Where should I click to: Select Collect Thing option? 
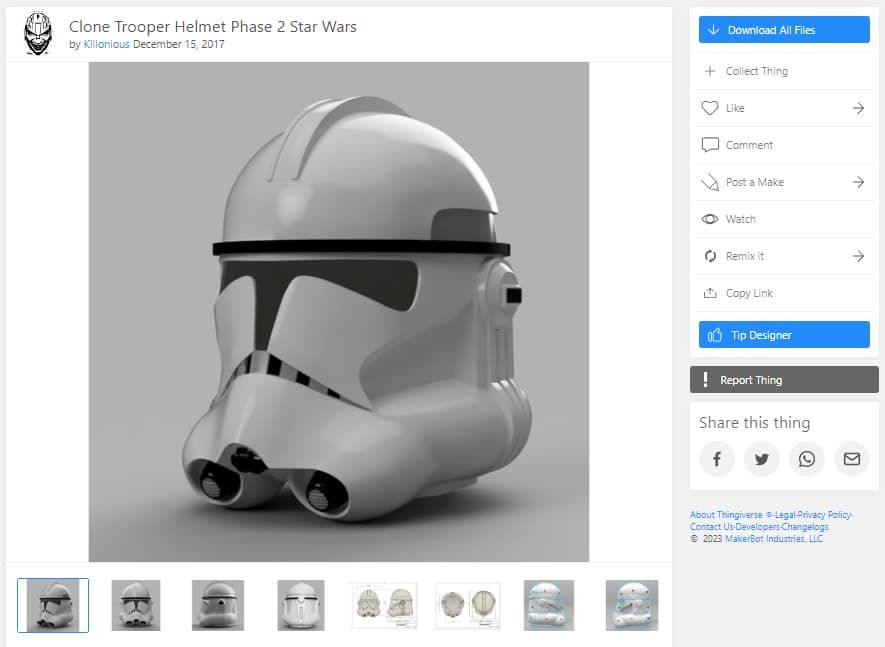(756, 71)
